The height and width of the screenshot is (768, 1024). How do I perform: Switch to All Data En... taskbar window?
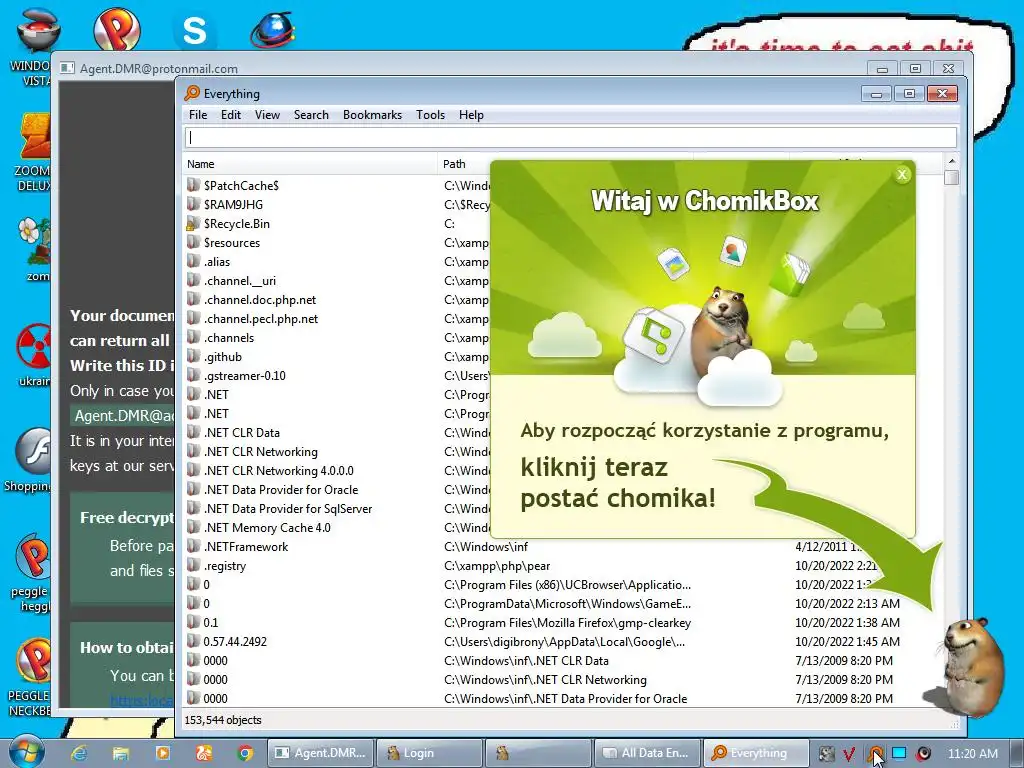coord(647,753)
